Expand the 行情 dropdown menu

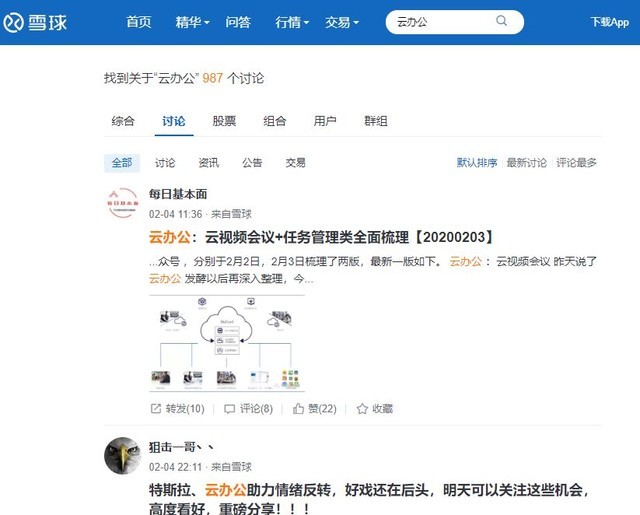point(292,22)
